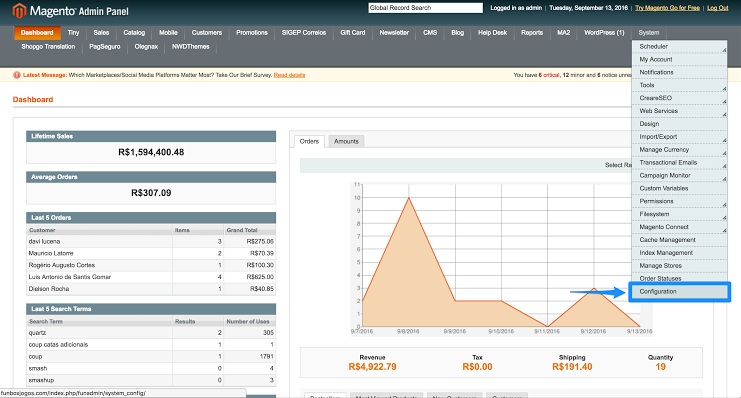Open the Tiny menu

coord(73,33)
